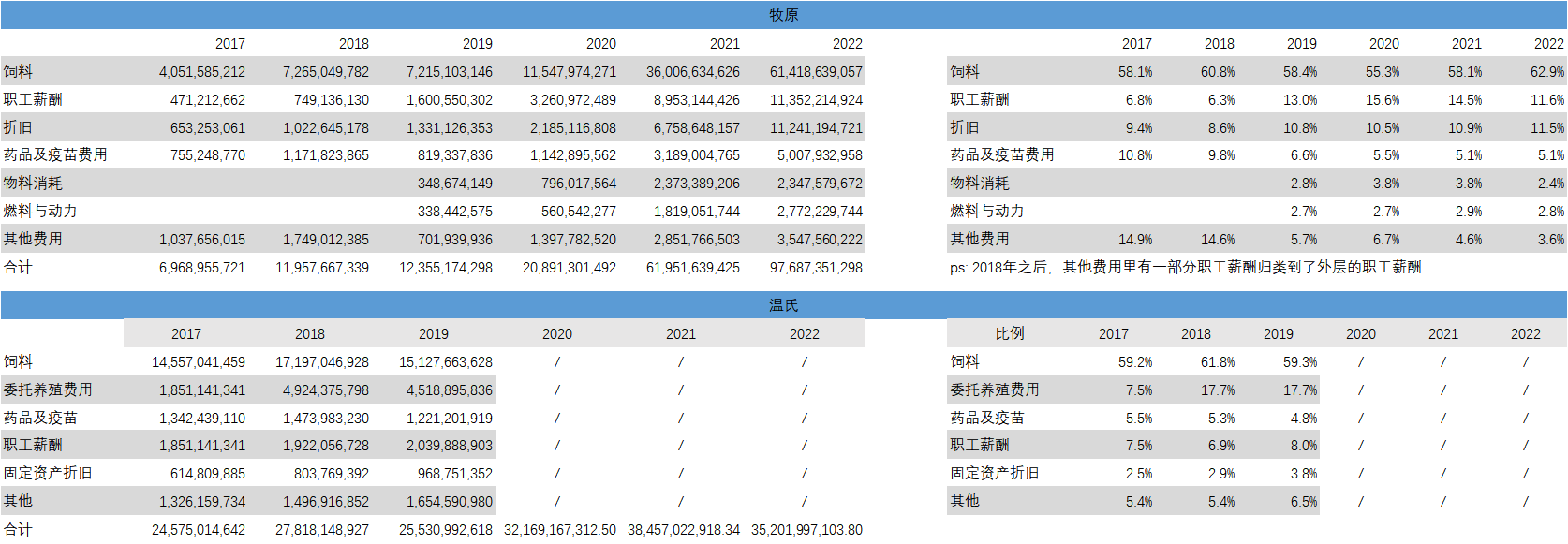Click the value 968,751,352
The image size is (1568, 544).
coord(455,474)
